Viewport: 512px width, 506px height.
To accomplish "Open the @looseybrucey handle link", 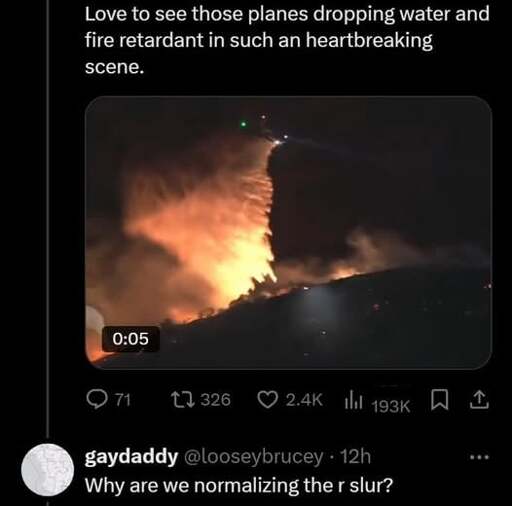I will [x=253, y=457].
